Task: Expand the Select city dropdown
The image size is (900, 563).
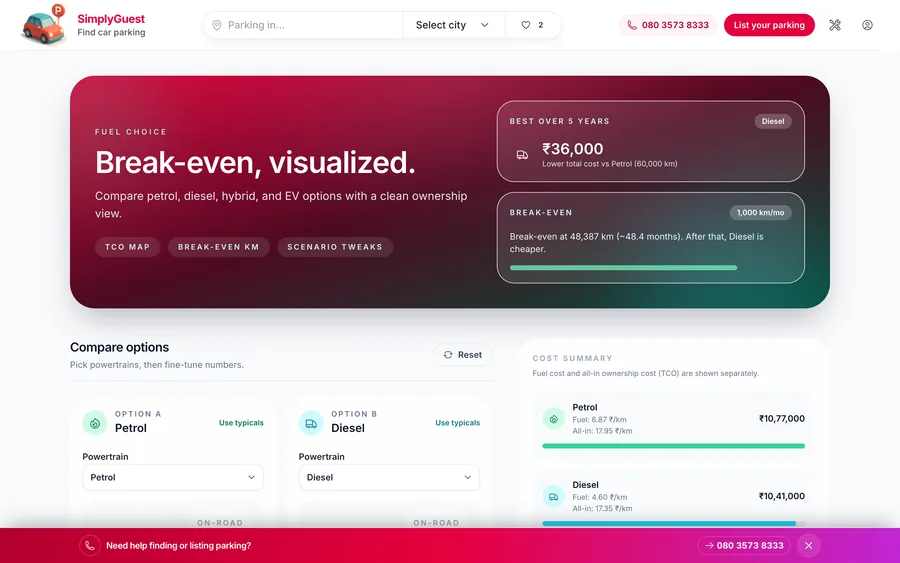Action: point(452,25)
